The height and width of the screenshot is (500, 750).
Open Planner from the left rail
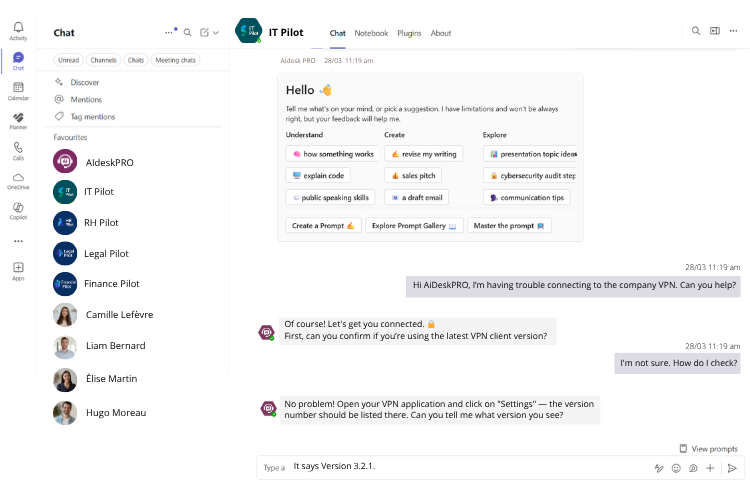18,121
